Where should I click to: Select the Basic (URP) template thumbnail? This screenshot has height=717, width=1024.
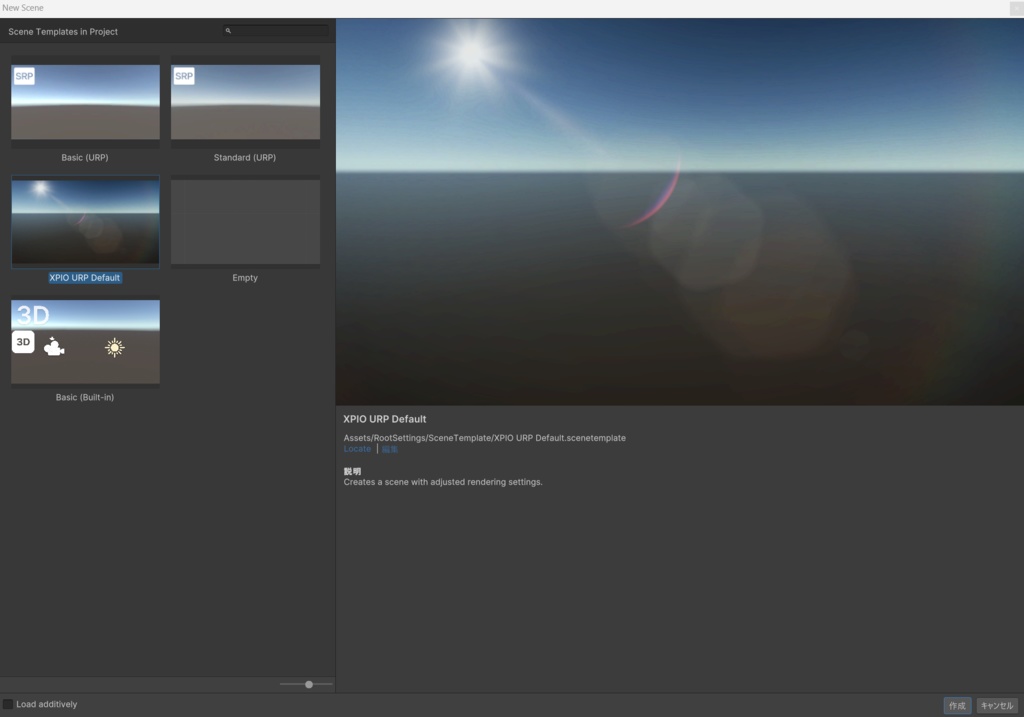pos(86,102)
